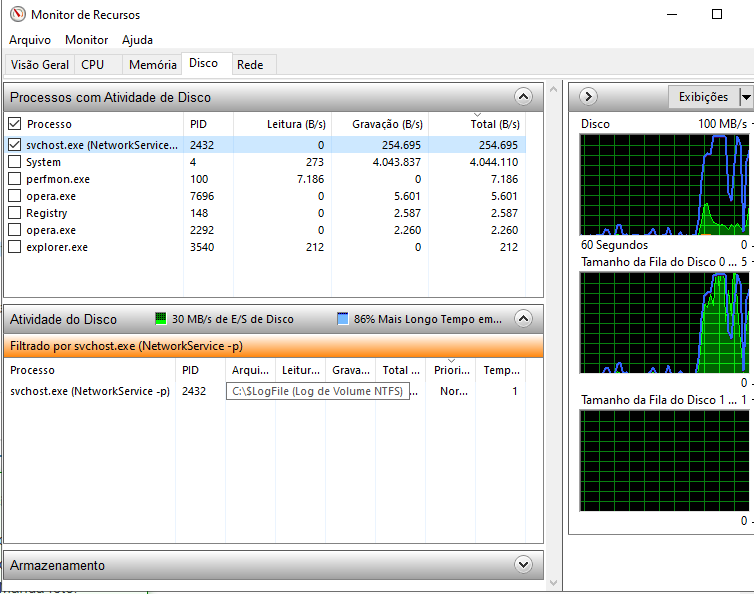
Task: Click System total value 4.044.110
Action: click(494, 162)
